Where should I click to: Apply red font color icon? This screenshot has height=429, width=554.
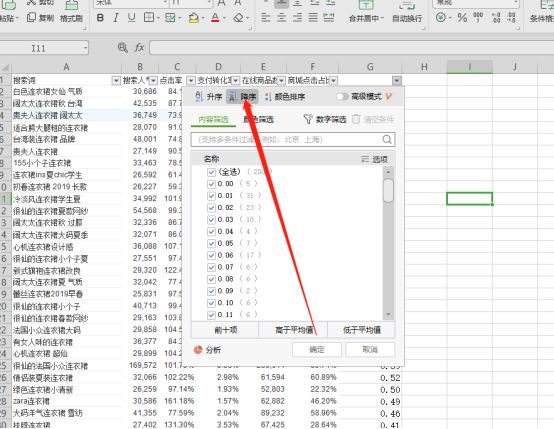click(x=215, y=18)
